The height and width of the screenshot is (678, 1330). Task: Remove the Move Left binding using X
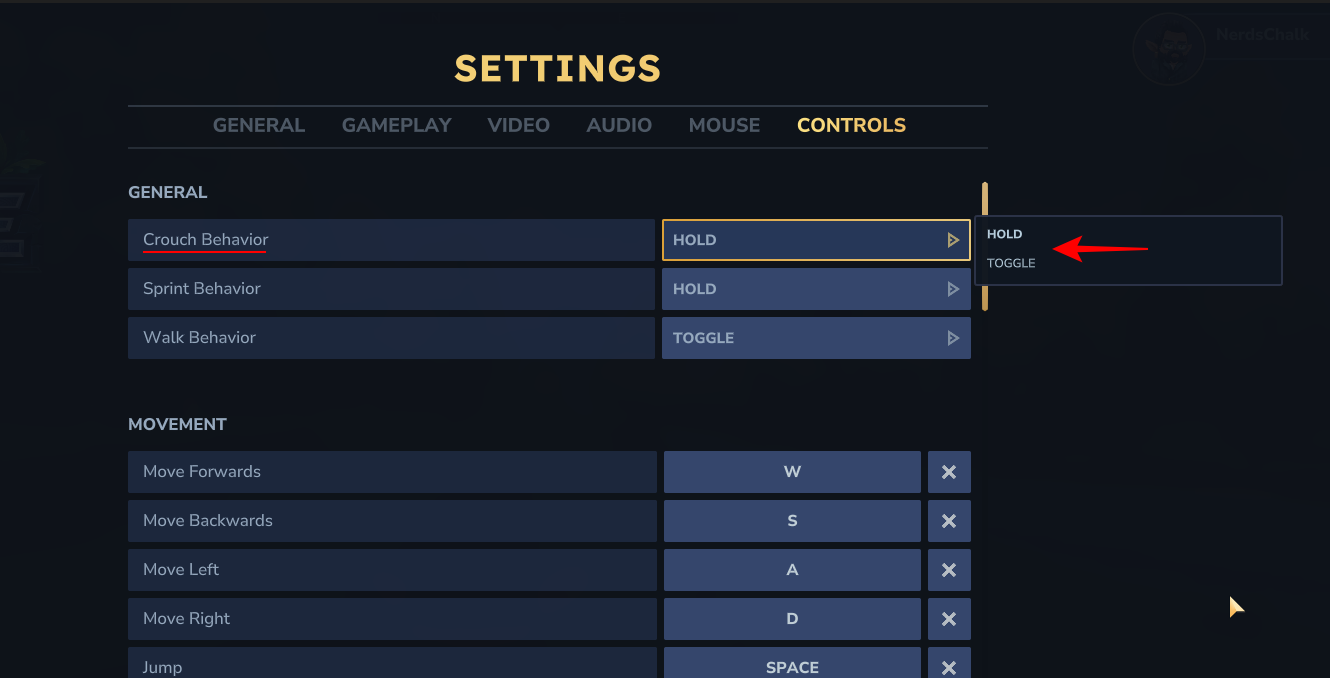coord(949,570)
